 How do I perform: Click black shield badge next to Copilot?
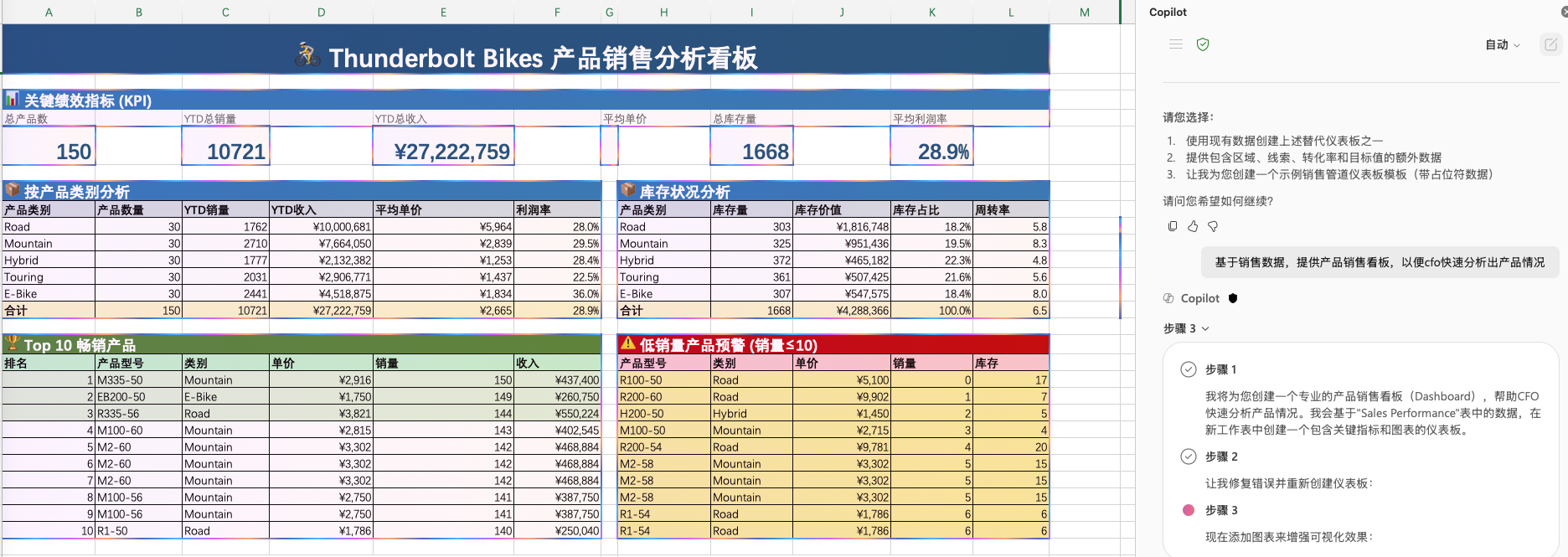click(x=1233, y=298)
